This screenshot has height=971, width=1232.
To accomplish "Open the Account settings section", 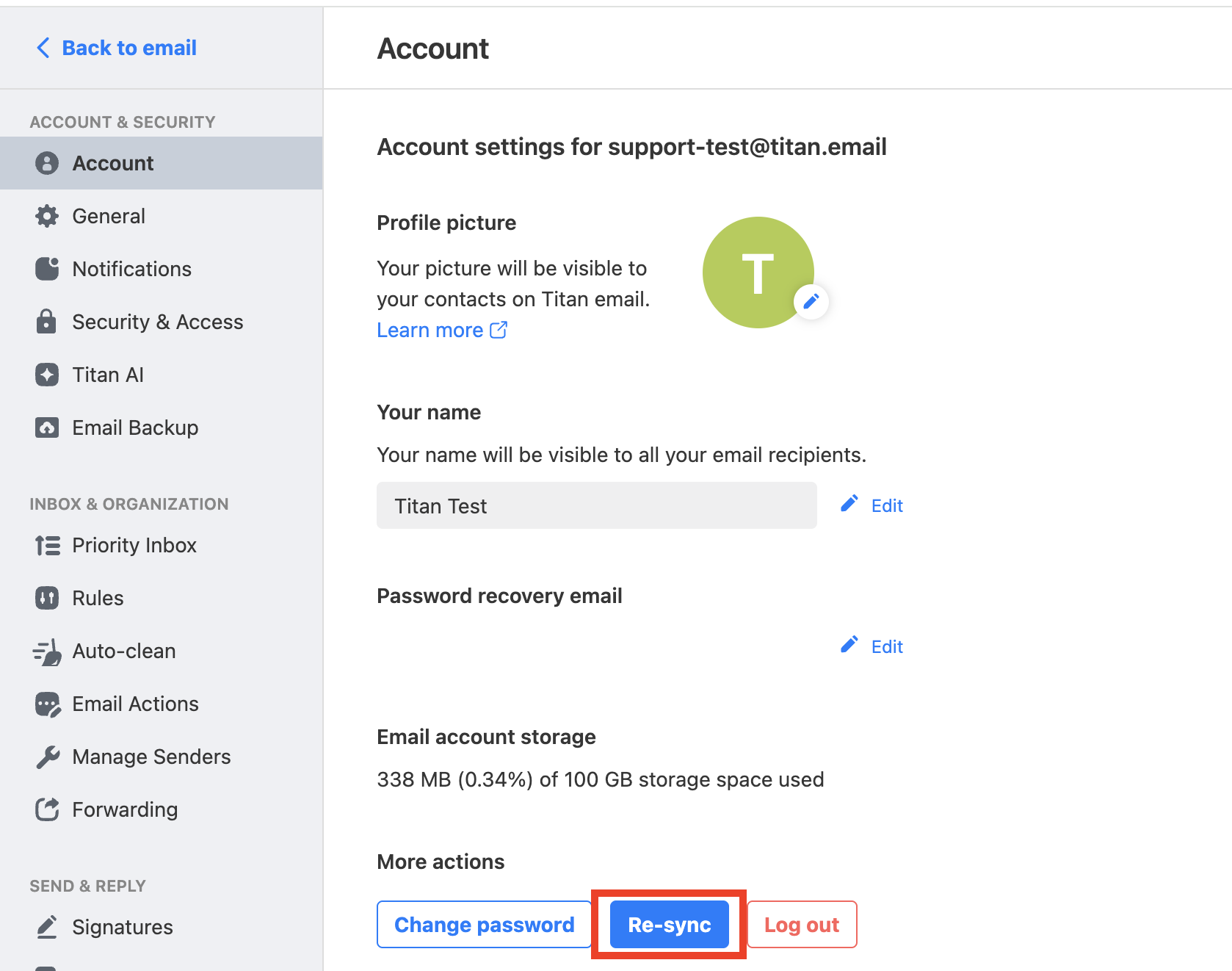I will (x=162, y=163).
